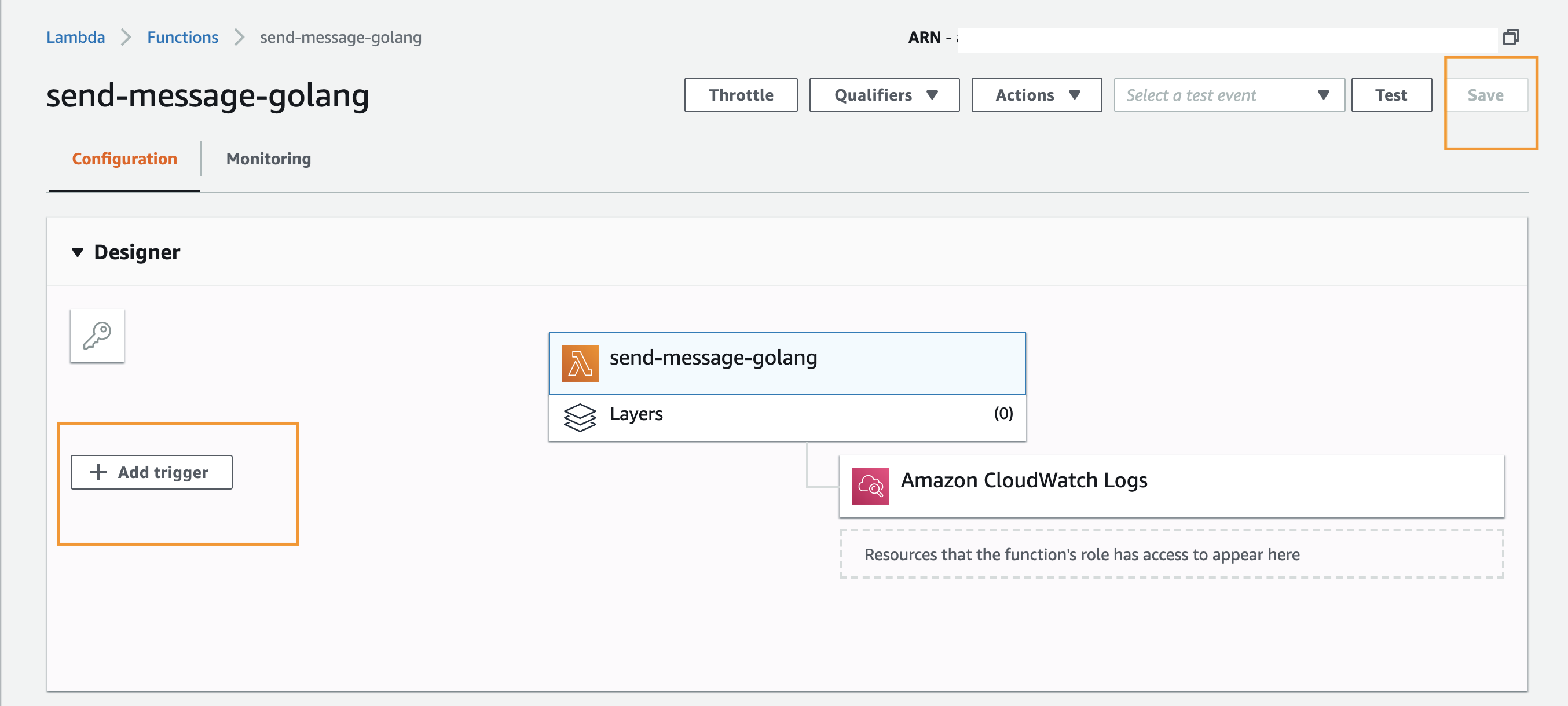Copy the ARN with the copy icon
The image size is (1568, 706).
pyautogui.click(x=1511, y=37)
